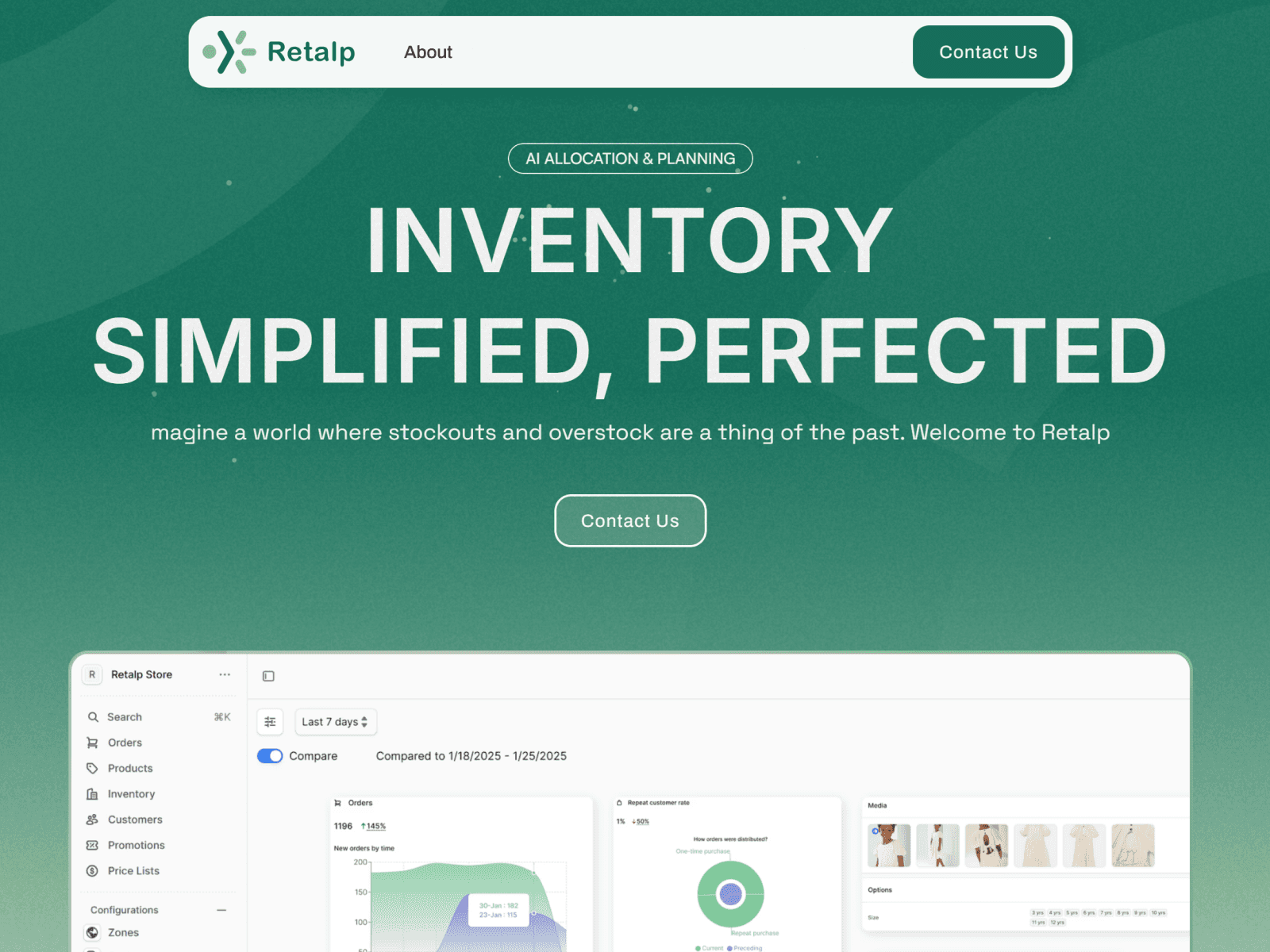
Task: Open the Search field in sidebar
Action: click(x=159, y=717)
